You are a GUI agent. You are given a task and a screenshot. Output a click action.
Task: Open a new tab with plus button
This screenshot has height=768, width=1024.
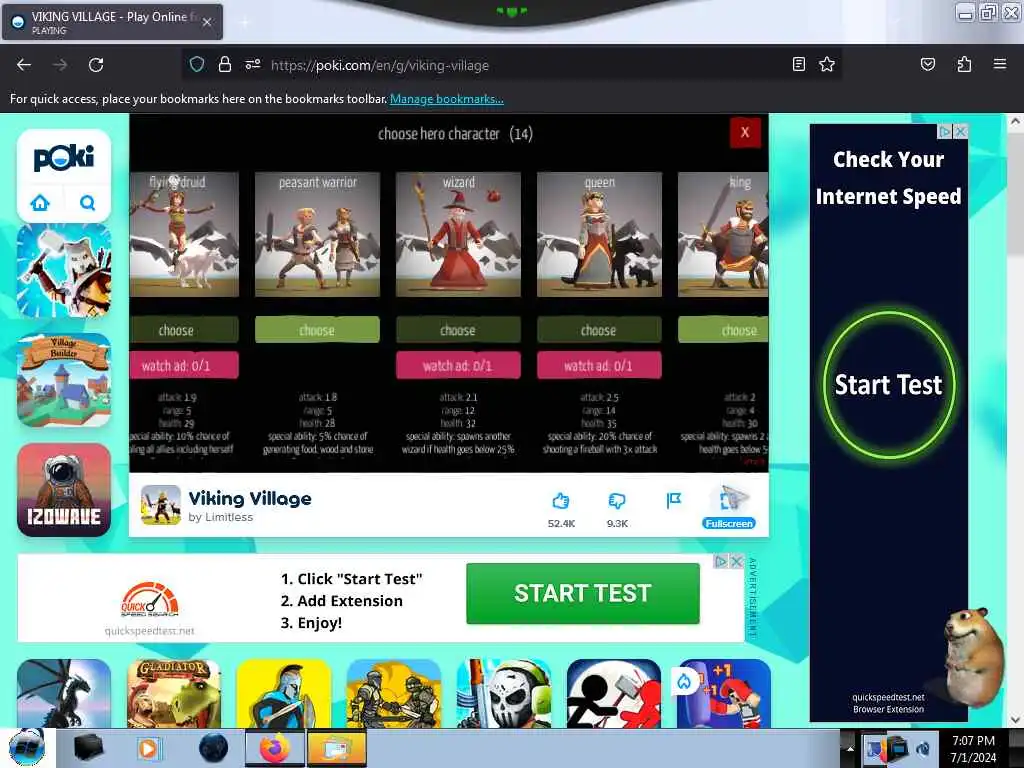(245, 22)
